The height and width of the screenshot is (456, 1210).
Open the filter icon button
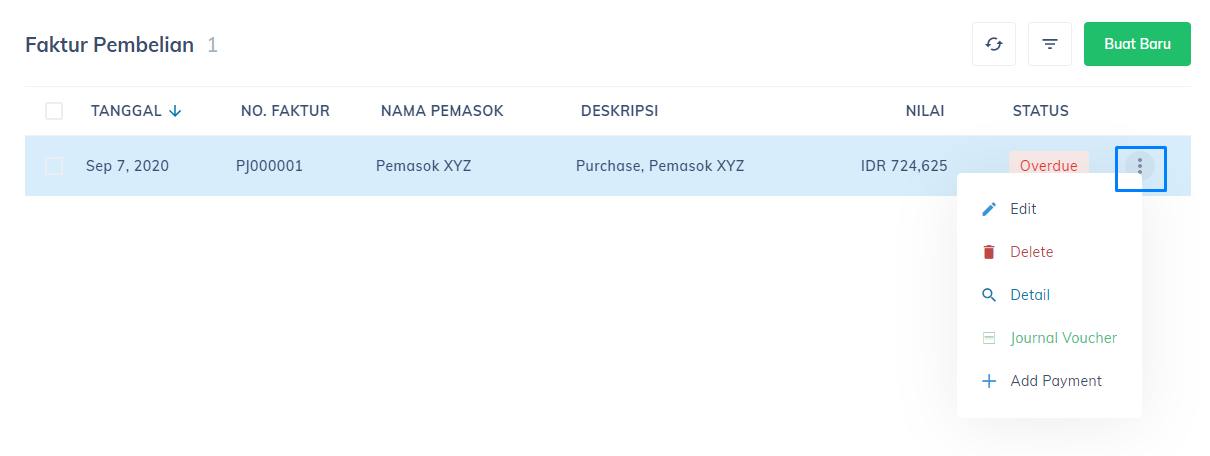1050,44
